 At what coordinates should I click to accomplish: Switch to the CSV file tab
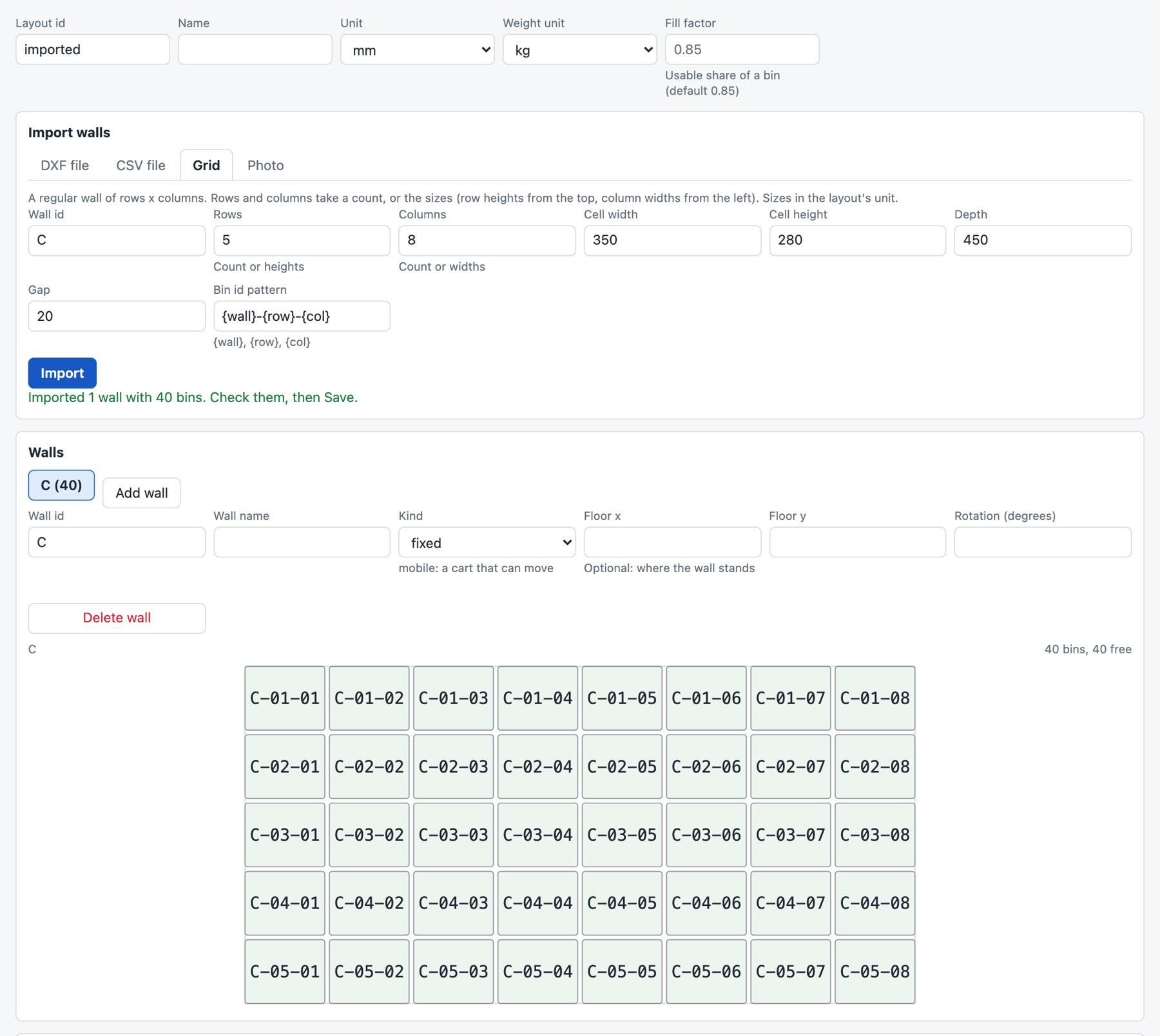pyautogui.click(x=140, y=166)
